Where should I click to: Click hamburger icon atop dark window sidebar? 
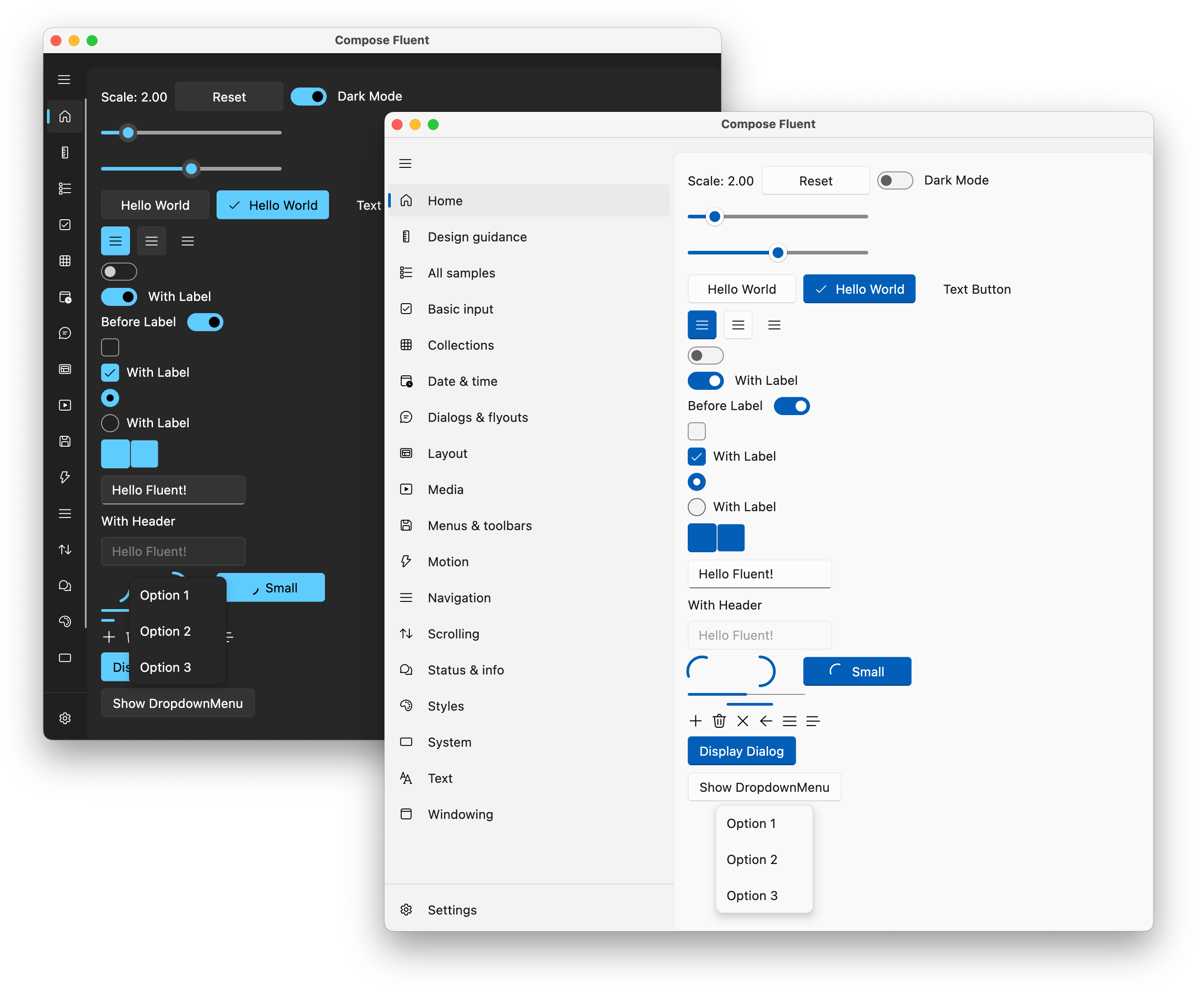(x=64, y=80)
